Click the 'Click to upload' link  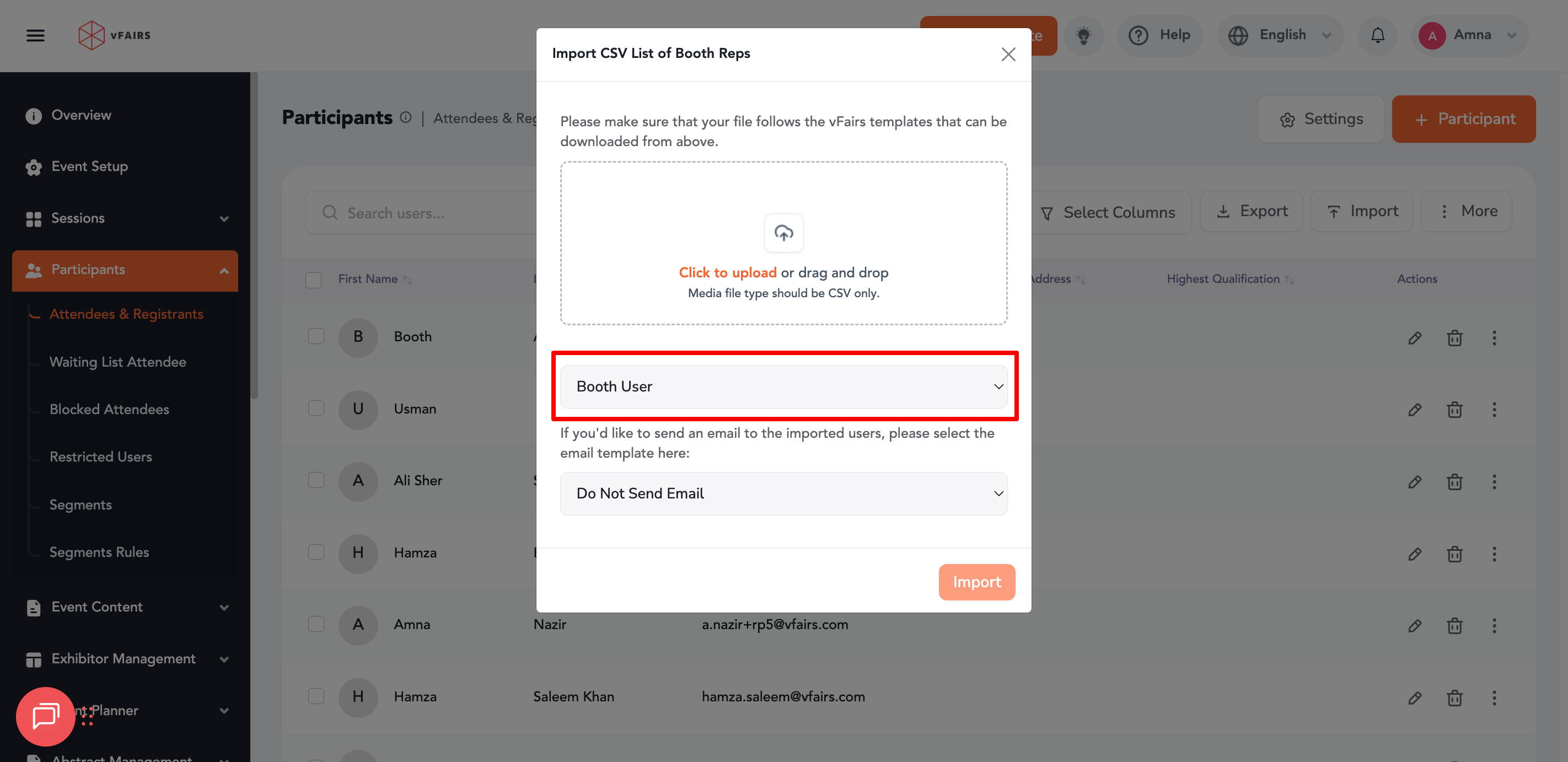coord(727,272)
